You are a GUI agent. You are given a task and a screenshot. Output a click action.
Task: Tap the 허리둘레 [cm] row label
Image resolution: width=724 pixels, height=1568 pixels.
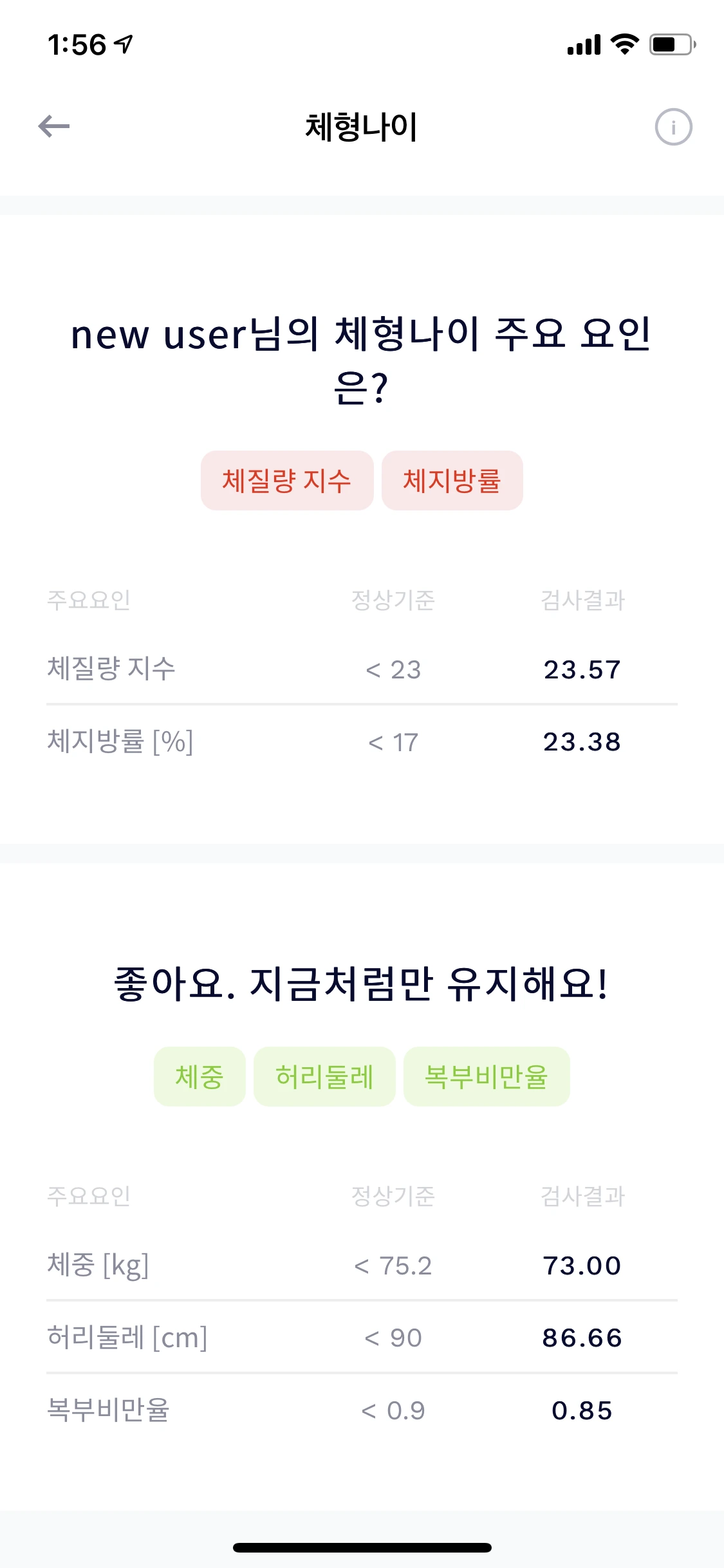127,1338
